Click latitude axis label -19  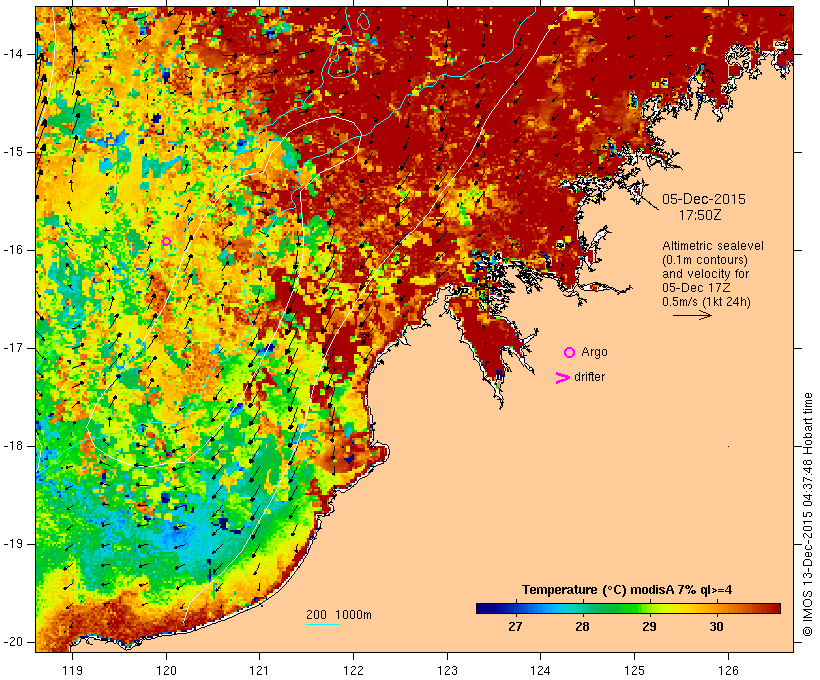13,544
